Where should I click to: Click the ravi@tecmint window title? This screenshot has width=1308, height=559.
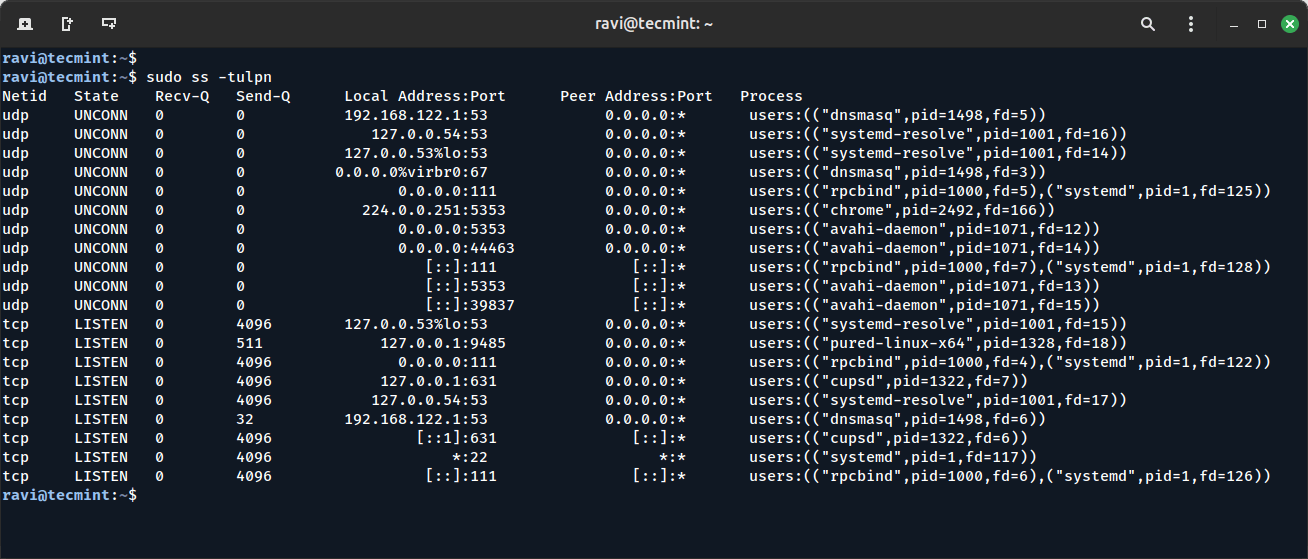(x=654, y=23)
